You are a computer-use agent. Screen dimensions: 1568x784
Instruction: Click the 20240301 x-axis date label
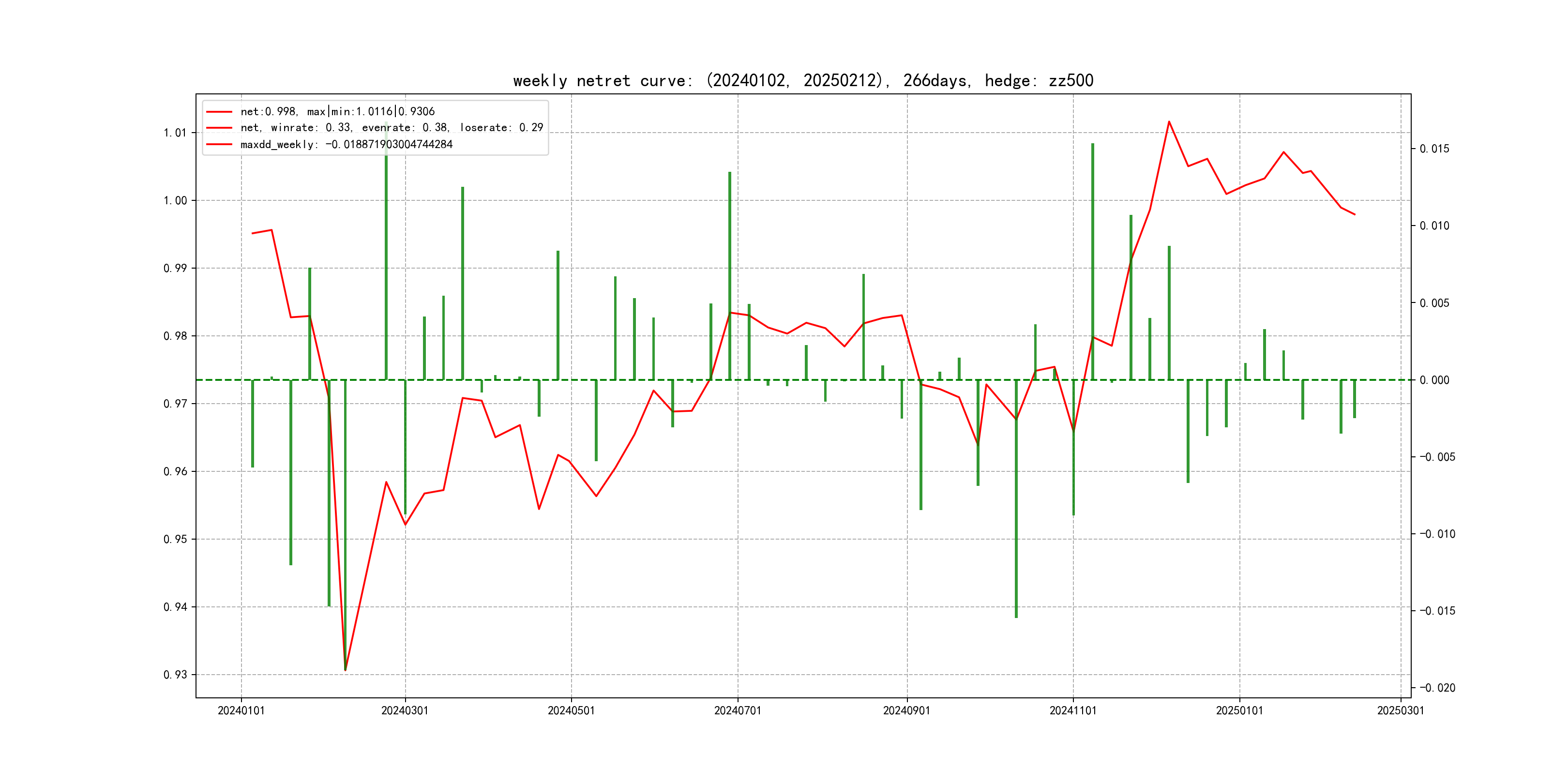pyautogui.click(x=405, y=711)
